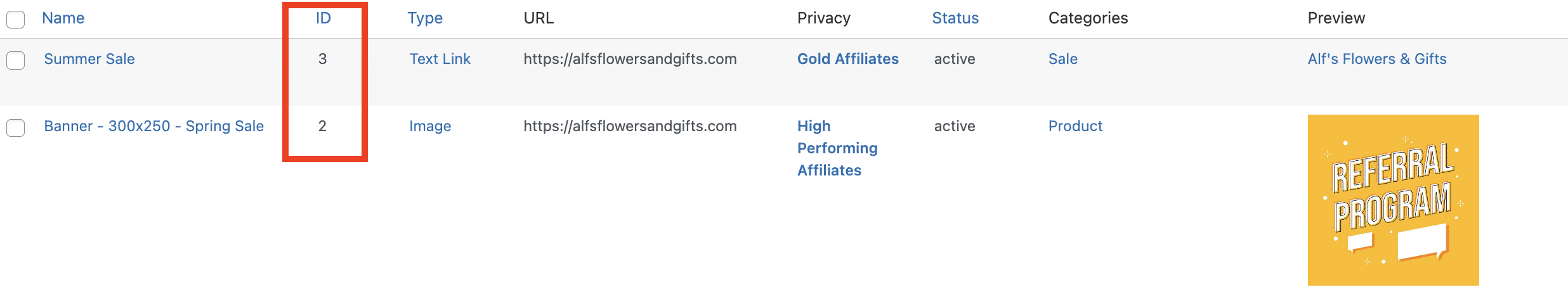The width and height of the screenshot is (1568, 299).
Task: Sort the list by Type column
Action: (x=425, y=18)
